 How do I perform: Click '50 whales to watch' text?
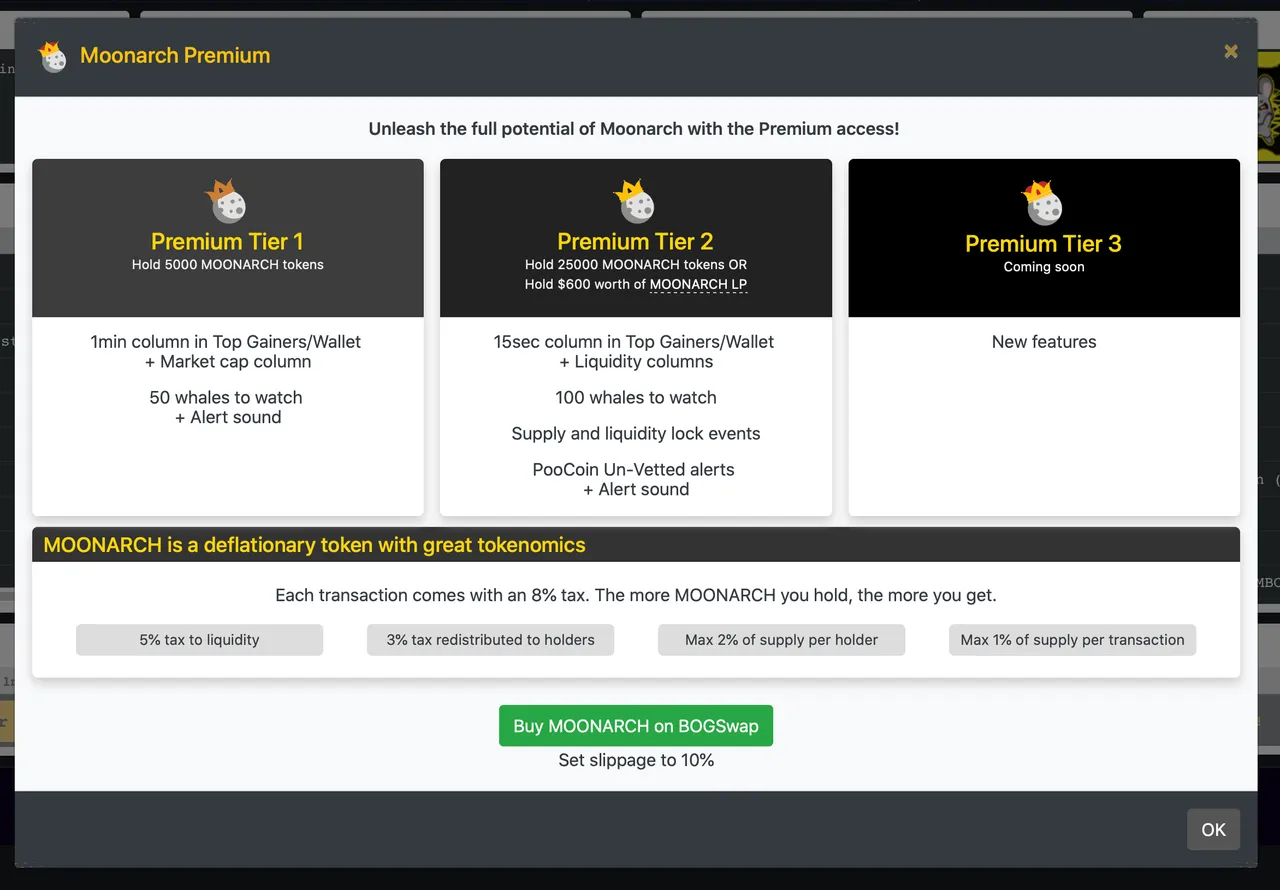coord(226,398)
